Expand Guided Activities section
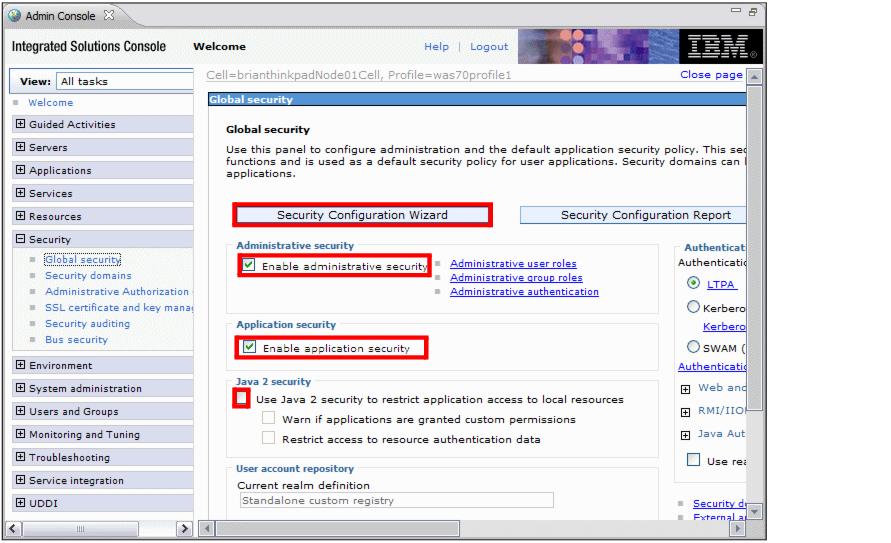 (x=20, y=124)
